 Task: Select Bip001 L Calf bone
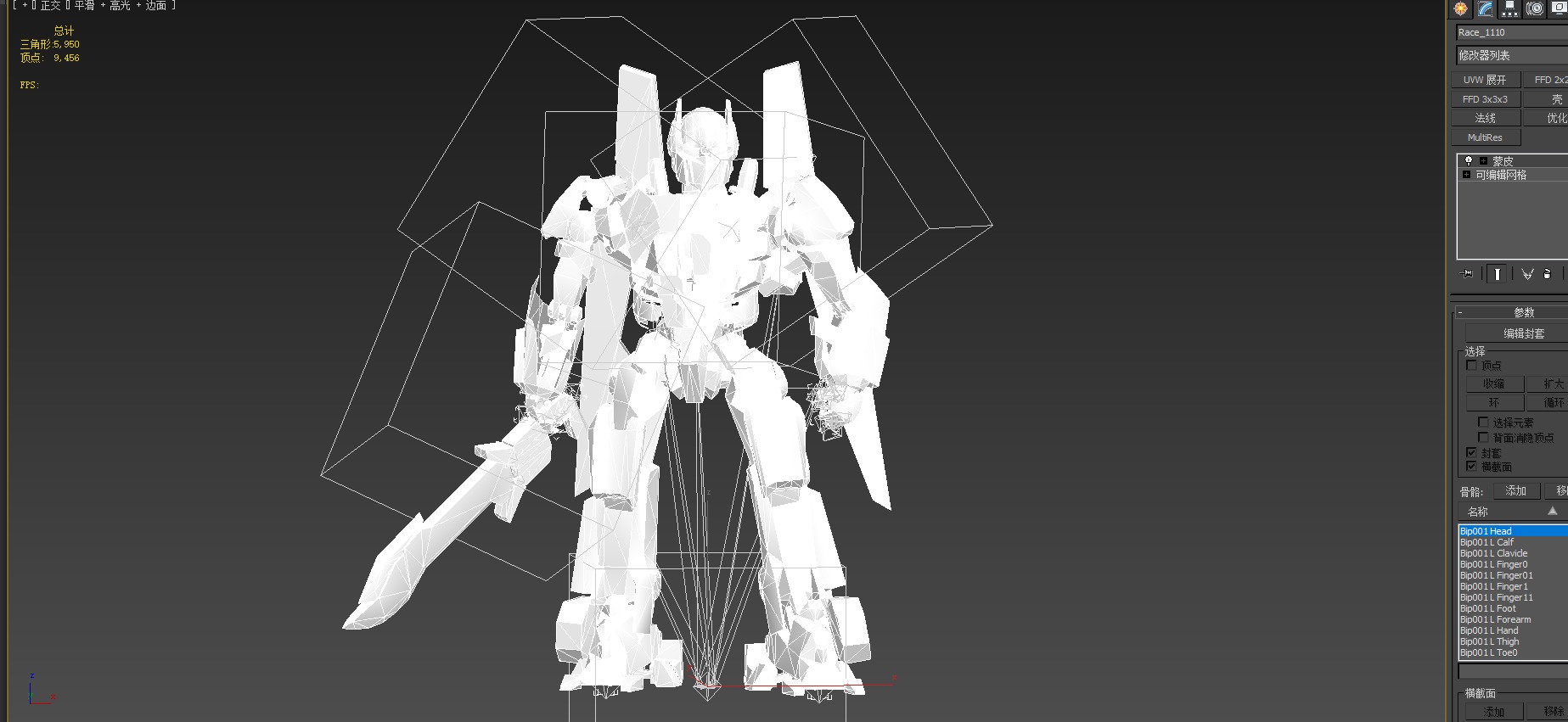(x=1513, y=542)
